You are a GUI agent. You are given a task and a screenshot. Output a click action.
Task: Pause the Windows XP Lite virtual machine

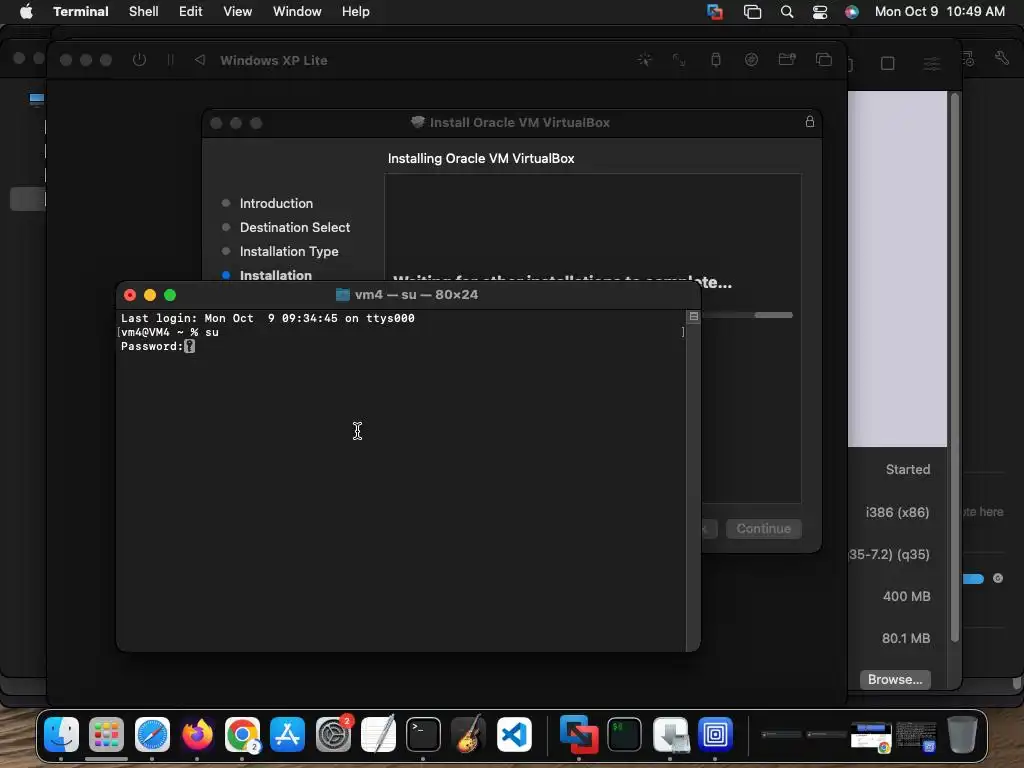point(170,60)
